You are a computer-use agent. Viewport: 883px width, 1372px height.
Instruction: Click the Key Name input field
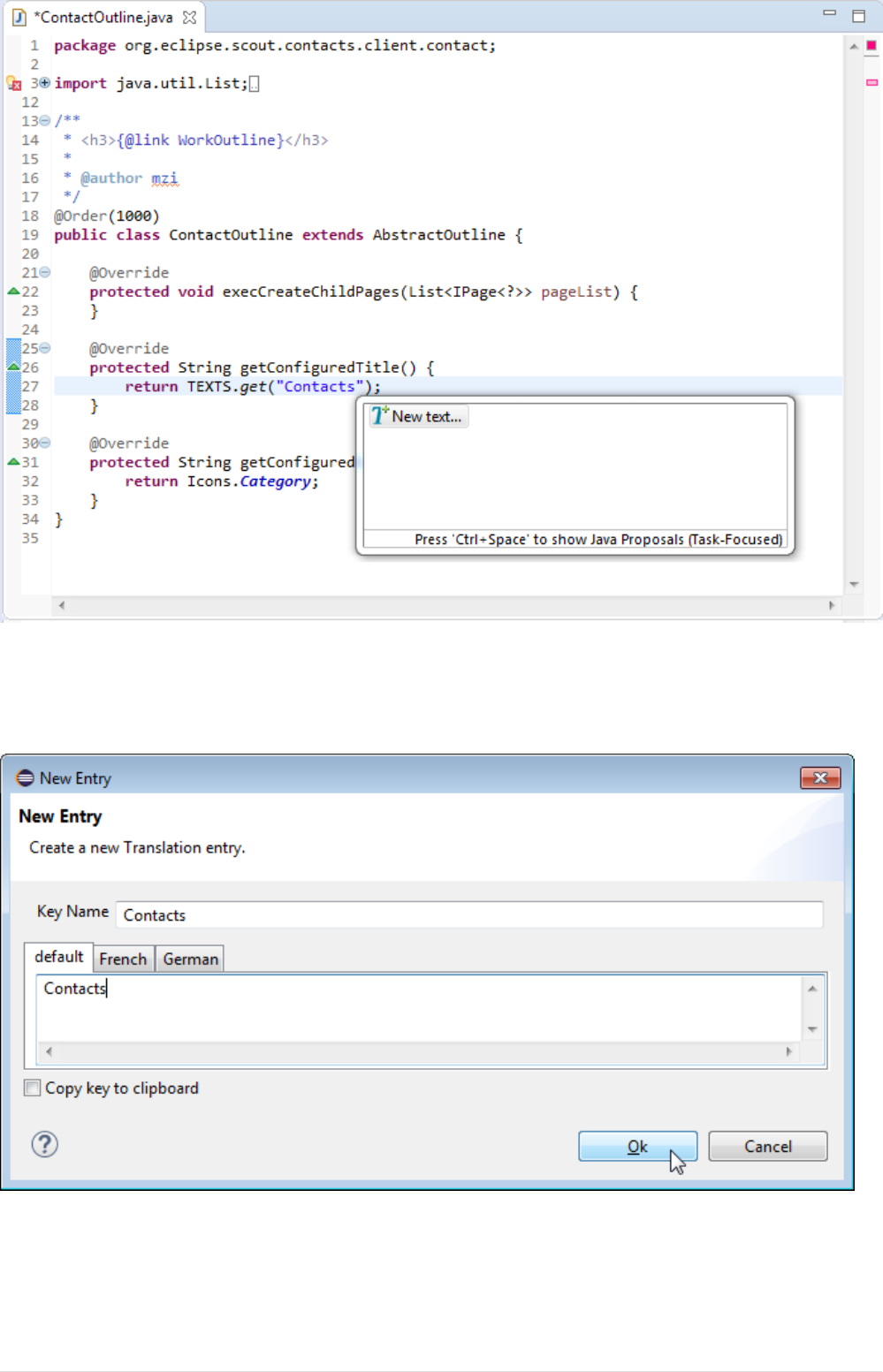click(469, 914)
